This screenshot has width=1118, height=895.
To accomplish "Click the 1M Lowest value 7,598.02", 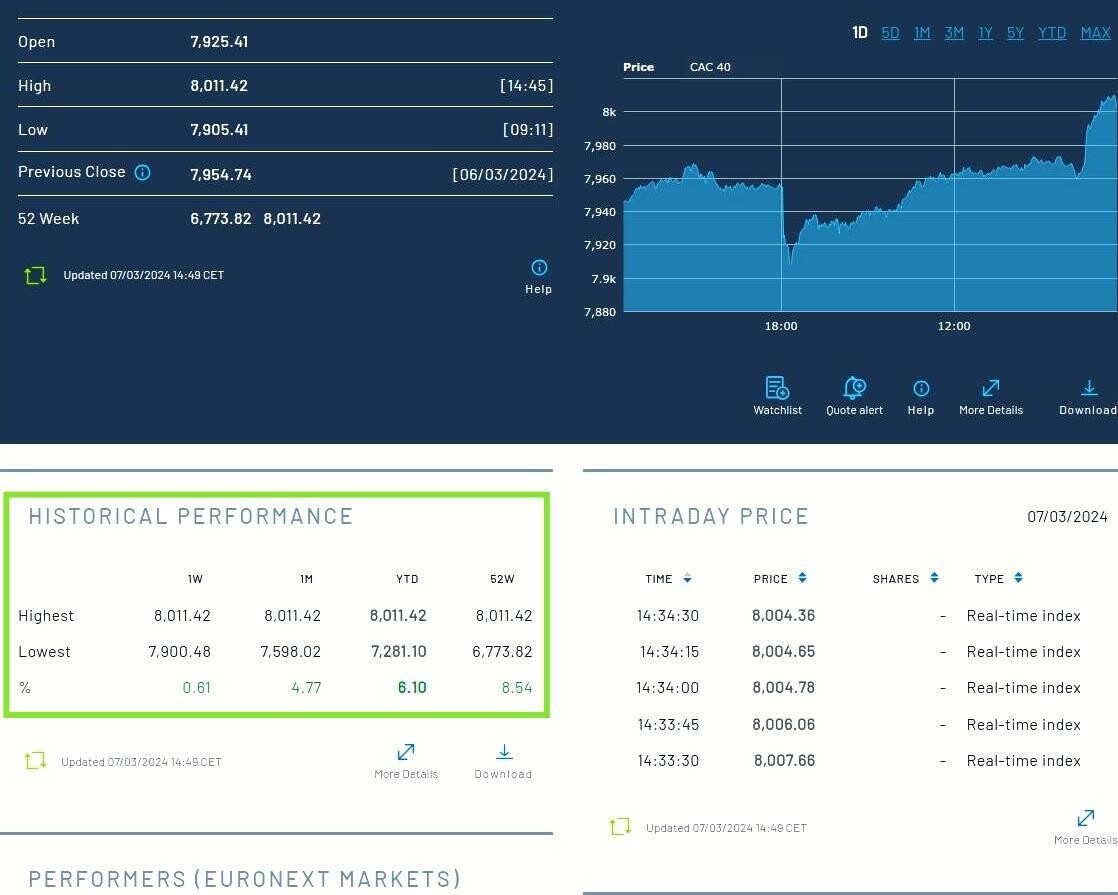I will pos(291,652).
